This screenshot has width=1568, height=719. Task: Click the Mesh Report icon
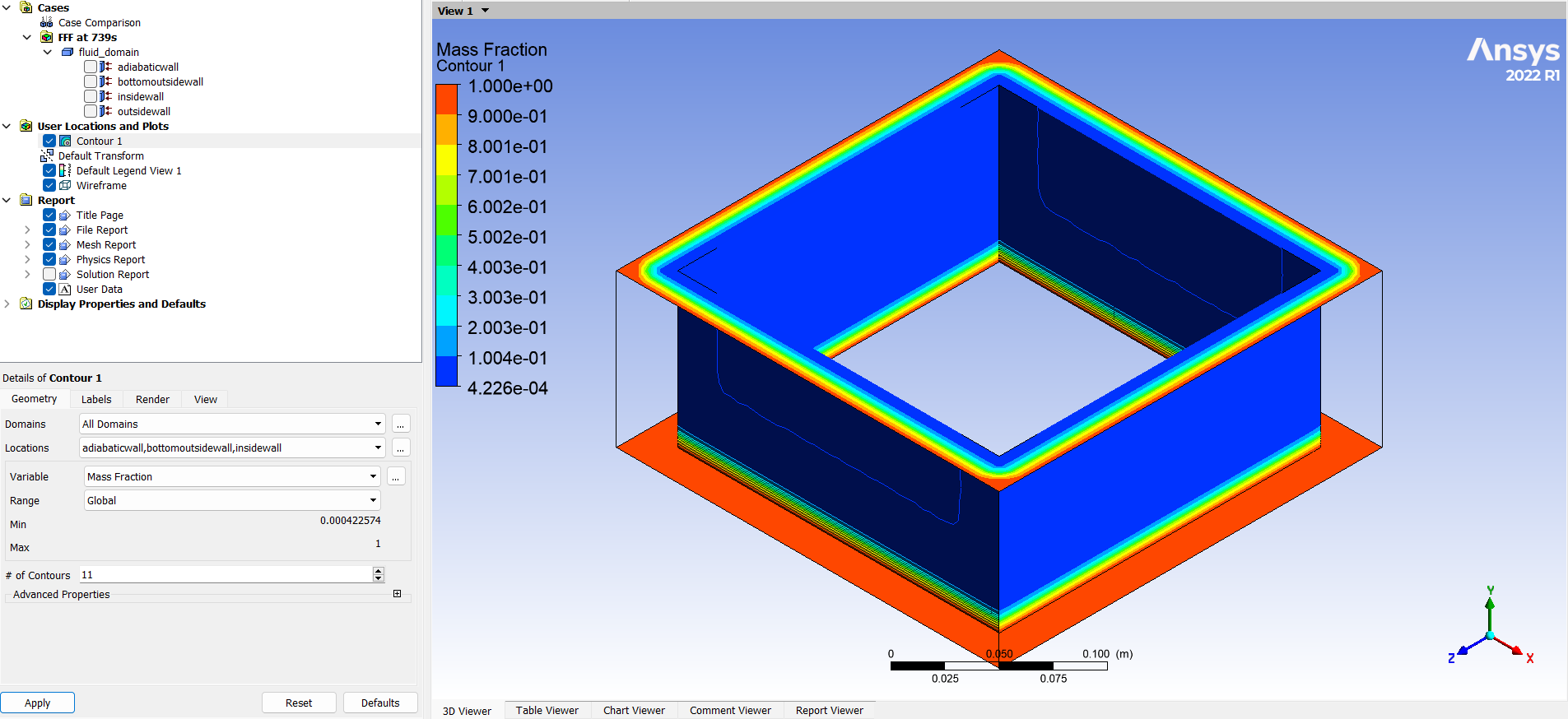point(65,245)
